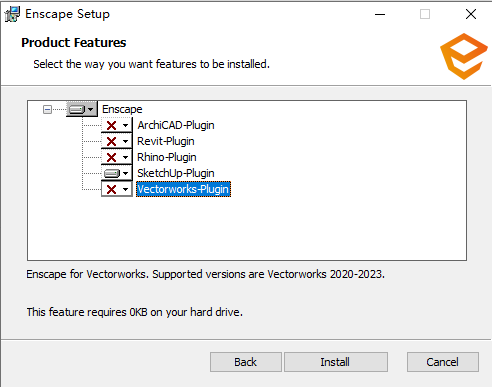Collapse the Enscape tree node

click(x=47, y=109)
